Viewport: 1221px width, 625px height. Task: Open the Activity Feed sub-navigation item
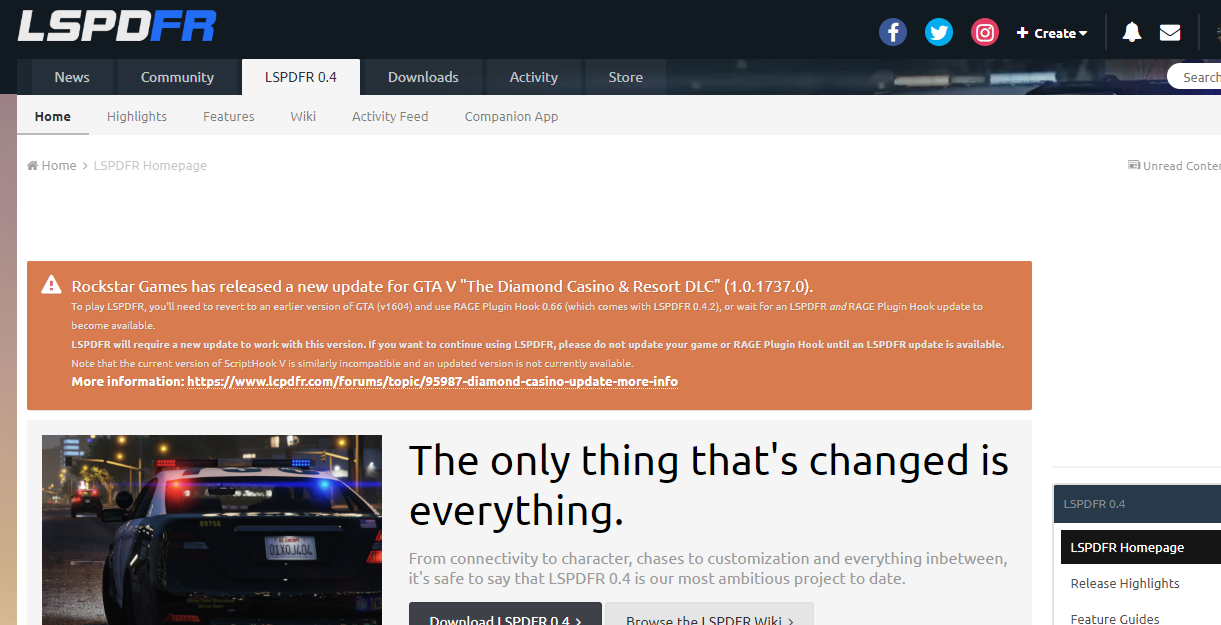coord(390,116)
